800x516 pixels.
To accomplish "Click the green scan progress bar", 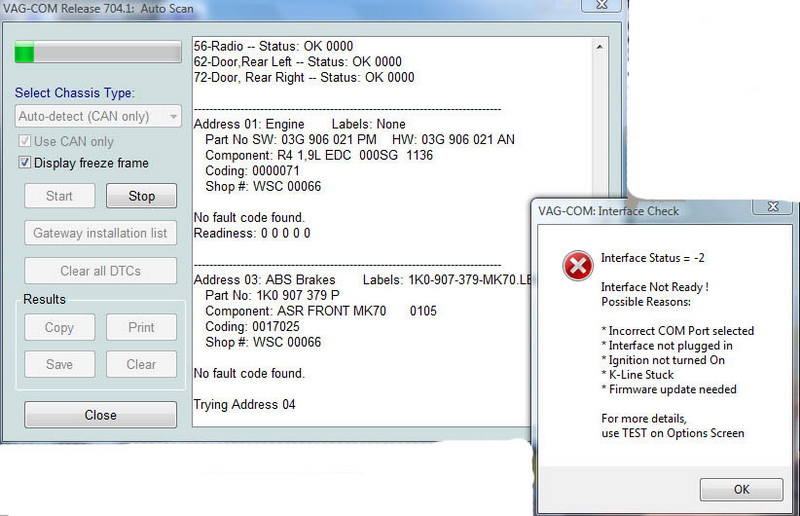I will [x=98, y=53].
